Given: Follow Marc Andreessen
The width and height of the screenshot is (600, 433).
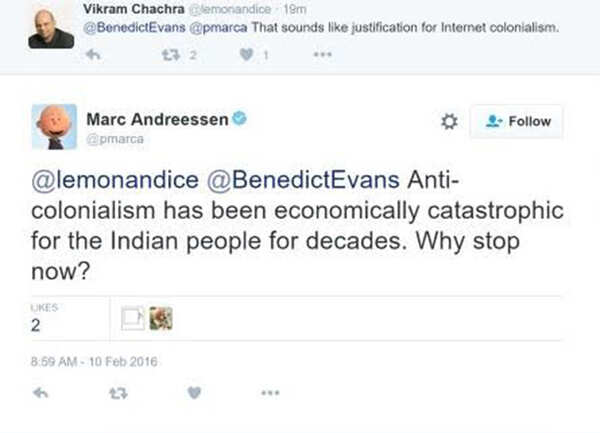Looking at the screenshot, I should pyautogui.click(x=517, y=121).
